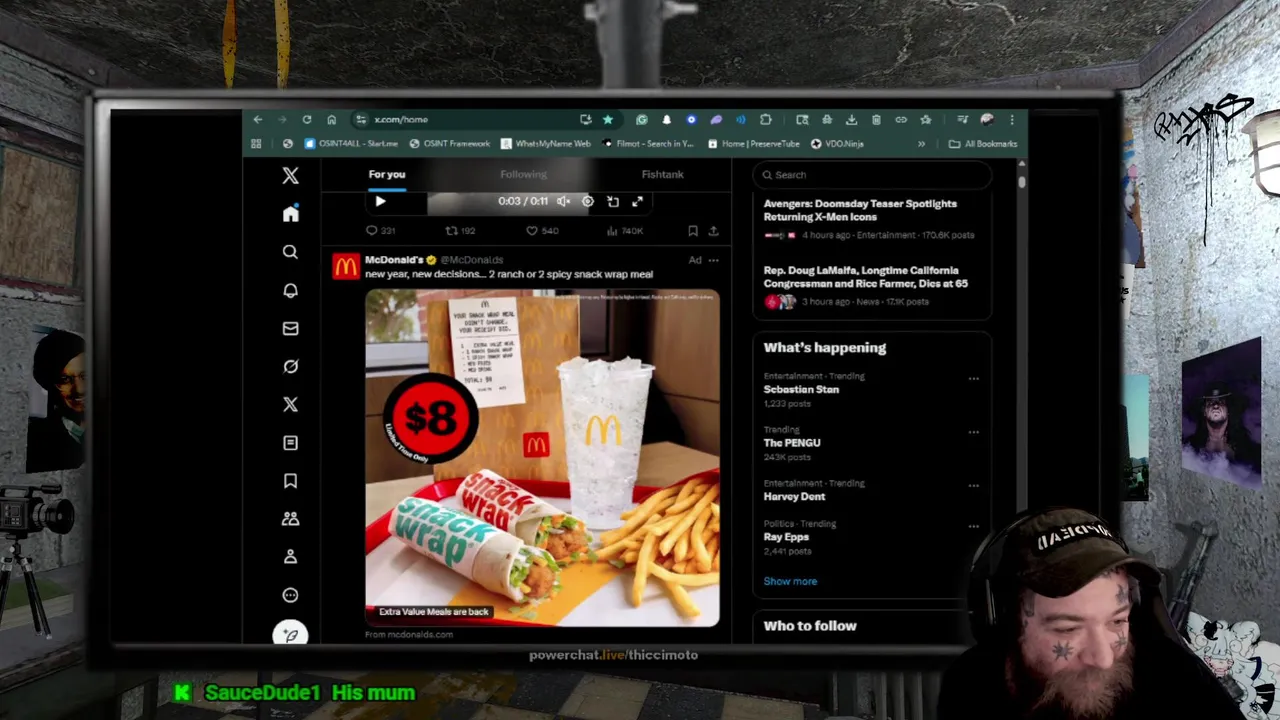Click Show more under trends
Viewport: 1280px width, 720px height.
790,581
